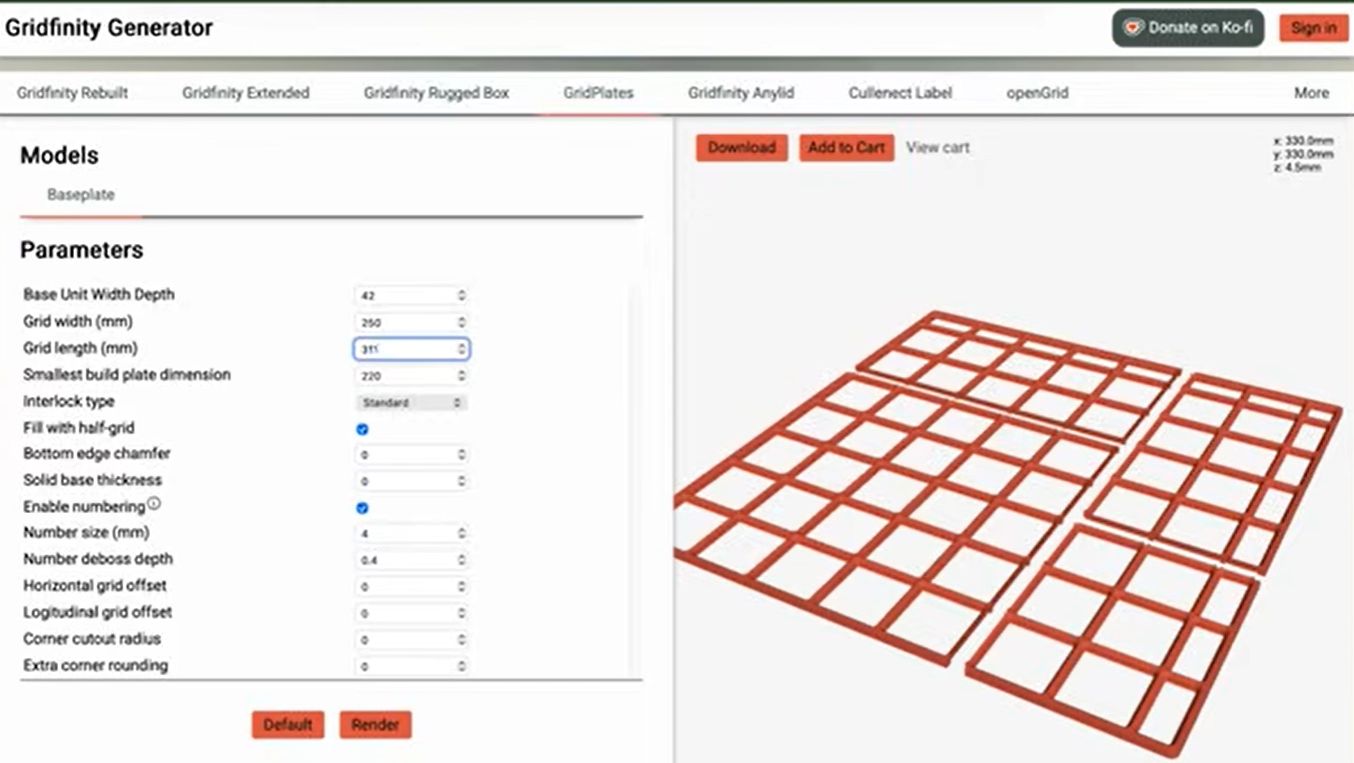Viewport: 1354px width, 763px height.
Task: Click the "Interlock type" label
Action: coord(69,401)
